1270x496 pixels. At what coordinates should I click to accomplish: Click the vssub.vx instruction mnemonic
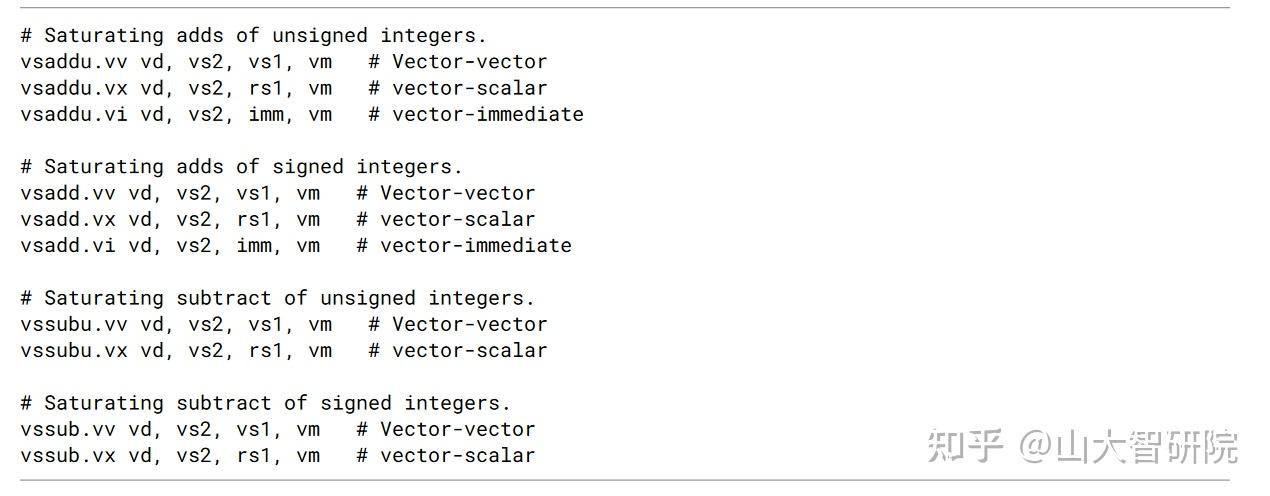tap(68, 455)
